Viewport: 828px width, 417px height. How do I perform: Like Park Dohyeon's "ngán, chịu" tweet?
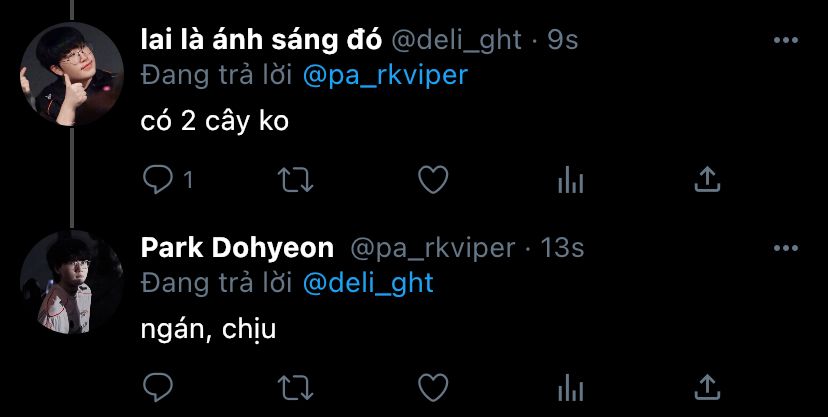point(433,388)
